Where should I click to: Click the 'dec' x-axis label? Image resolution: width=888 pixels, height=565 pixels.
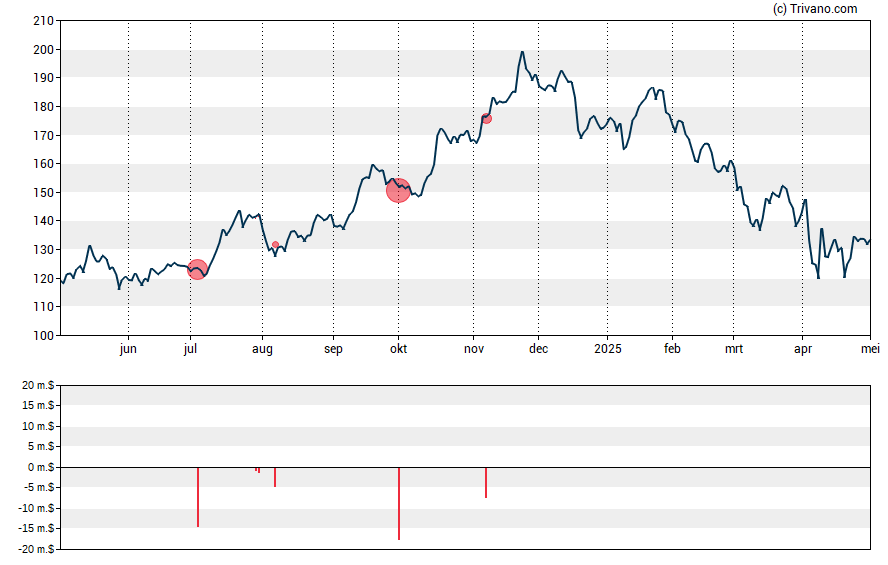(x=538, y=349)
